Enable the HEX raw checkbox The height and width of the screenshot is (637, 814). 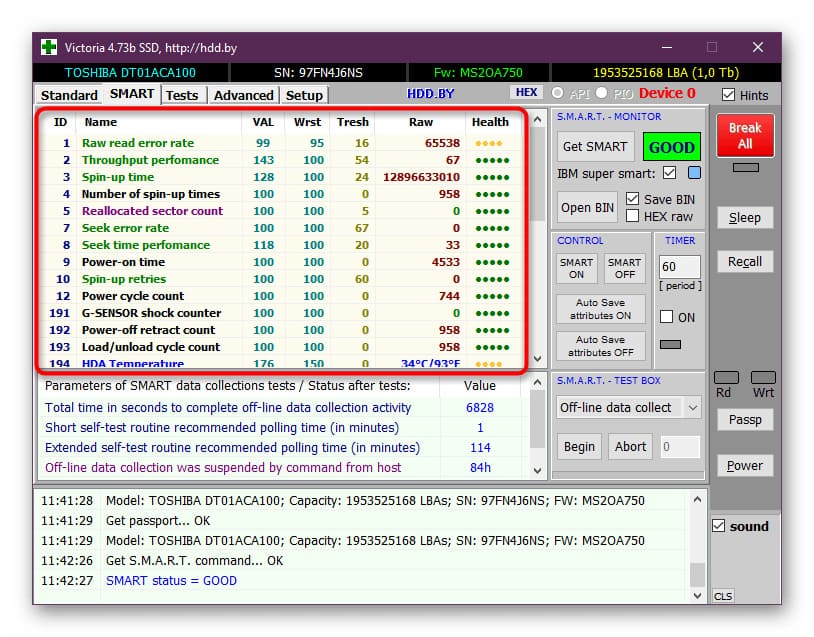click(x=632, y=216)
